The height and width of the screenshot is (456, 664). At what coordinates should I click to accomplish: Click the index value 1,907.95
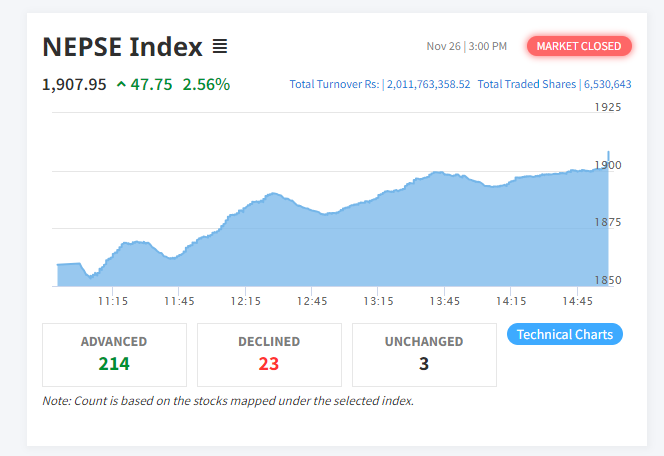point(74,85)
